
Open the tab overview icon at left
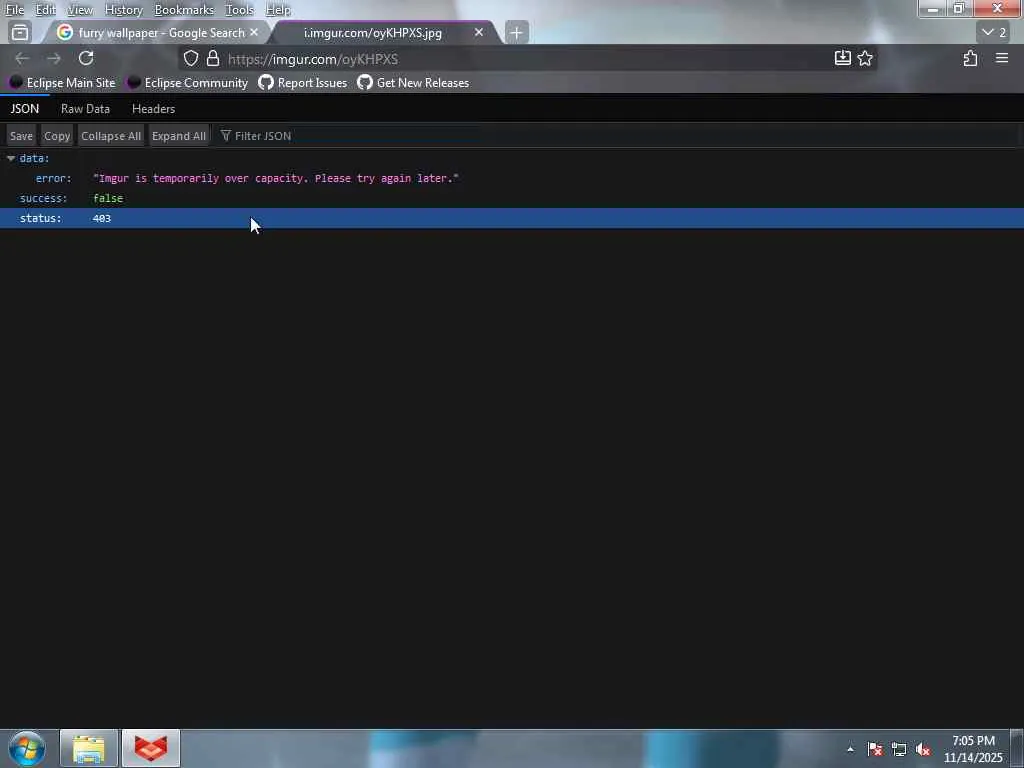[20, 32]
